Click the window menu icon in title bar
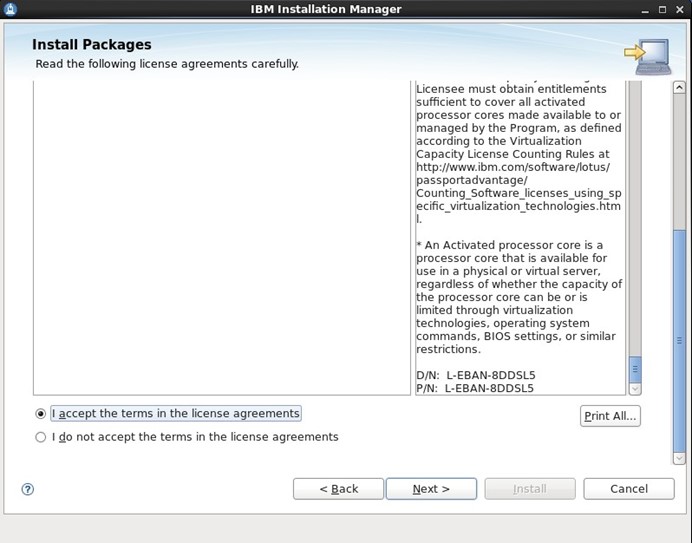The height and width of the screenshot is (543, 692). point(10,9)
